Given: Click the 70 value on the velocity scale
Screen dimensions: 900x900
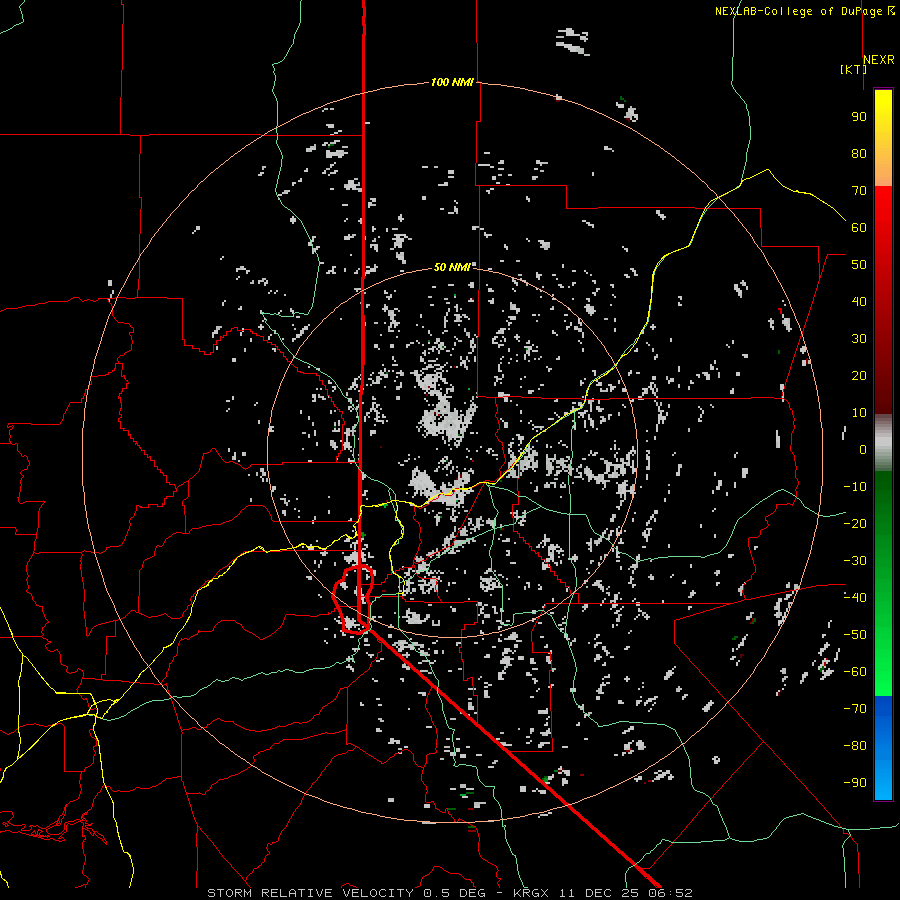Looking at the screenshot, I should (x=859, y=191).
